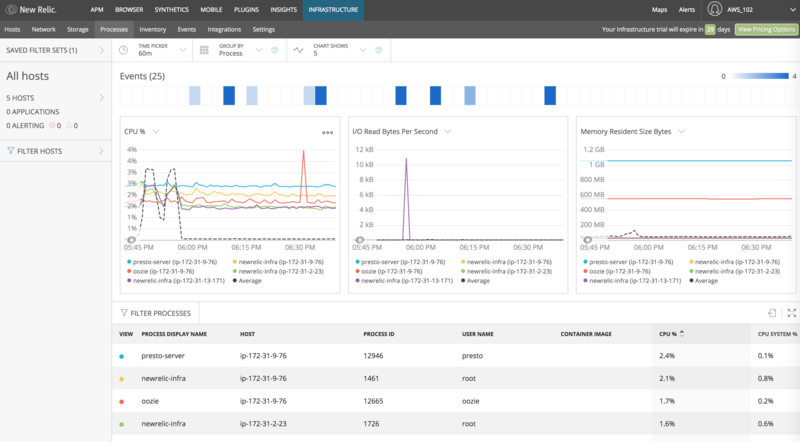Sort by the CPU % column arrow
This screenshot has height=442, width=800.
tap(682, 334)
